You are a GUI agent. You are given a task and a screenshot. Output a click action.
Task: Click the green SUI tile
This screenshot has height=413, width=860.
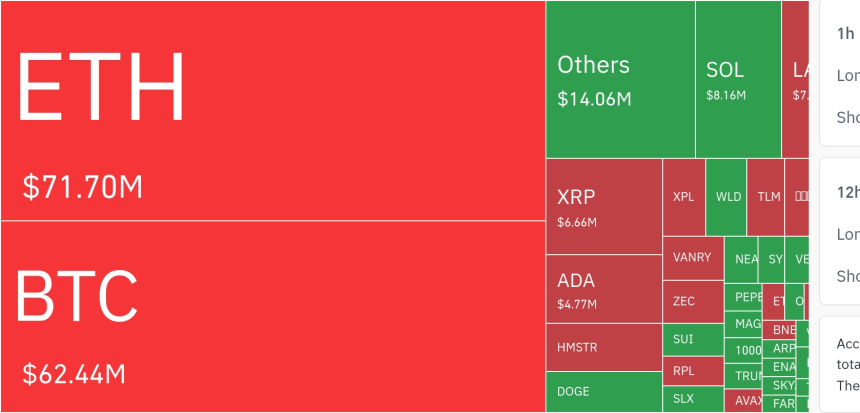pos(693,340)
